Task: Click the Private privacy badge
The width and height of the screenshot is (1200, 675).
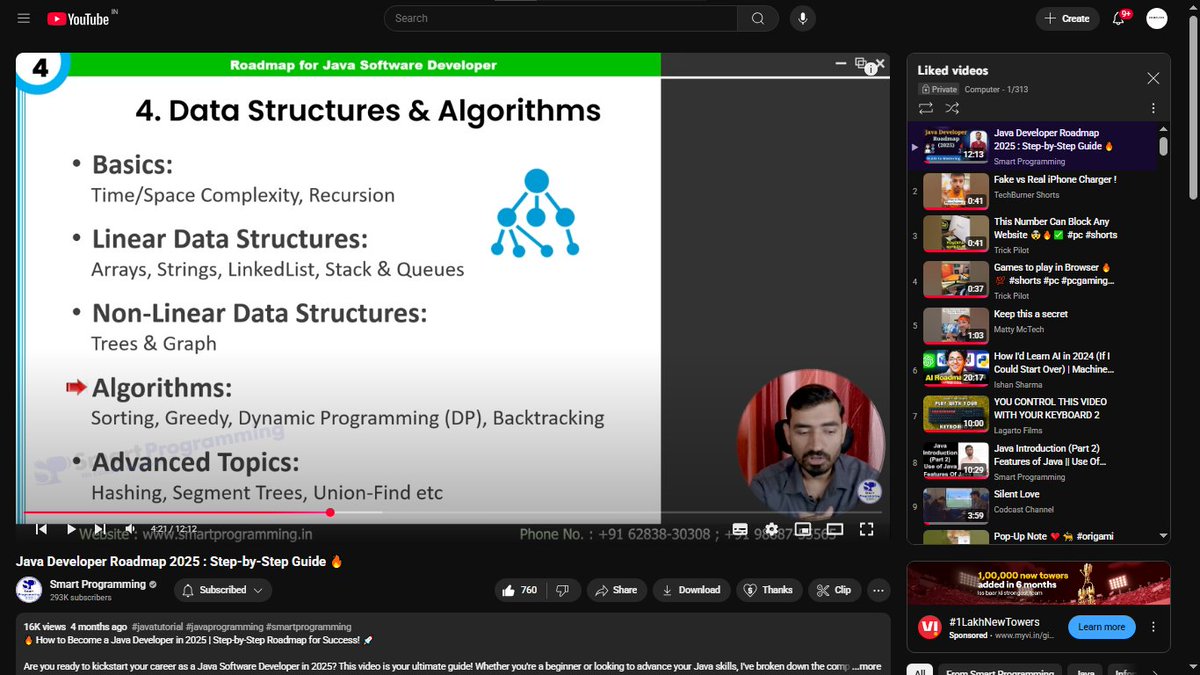Action: pos(938,89)
